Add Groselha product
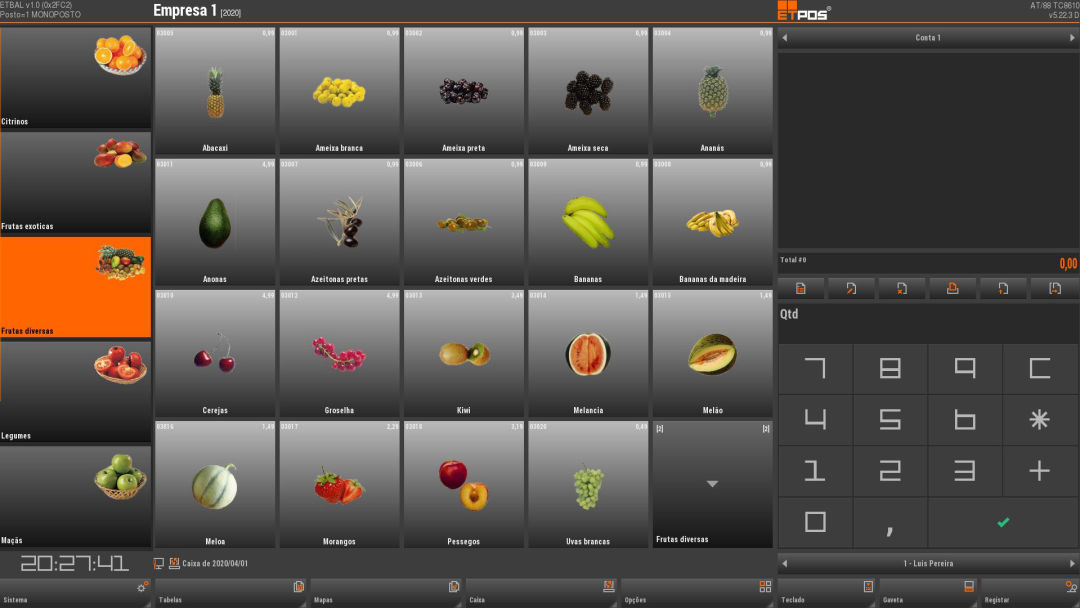The height and width of the screenshot is (608, 1080). (340, 353)
